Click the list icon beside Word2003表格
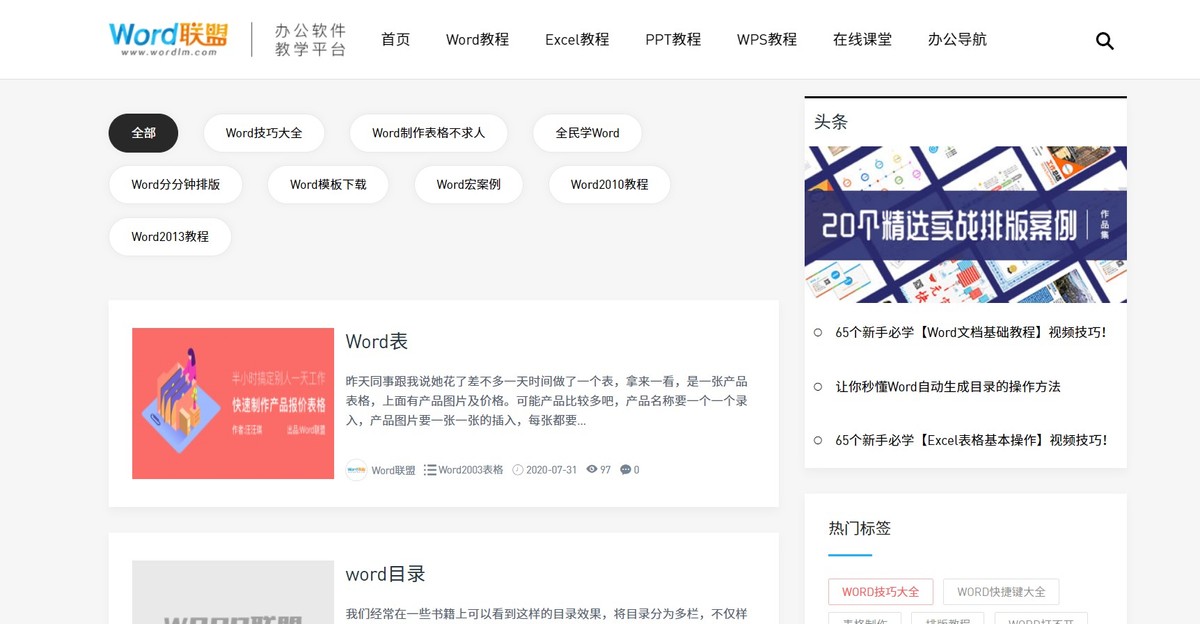The image size is (1200, 624). coord(429,469)
